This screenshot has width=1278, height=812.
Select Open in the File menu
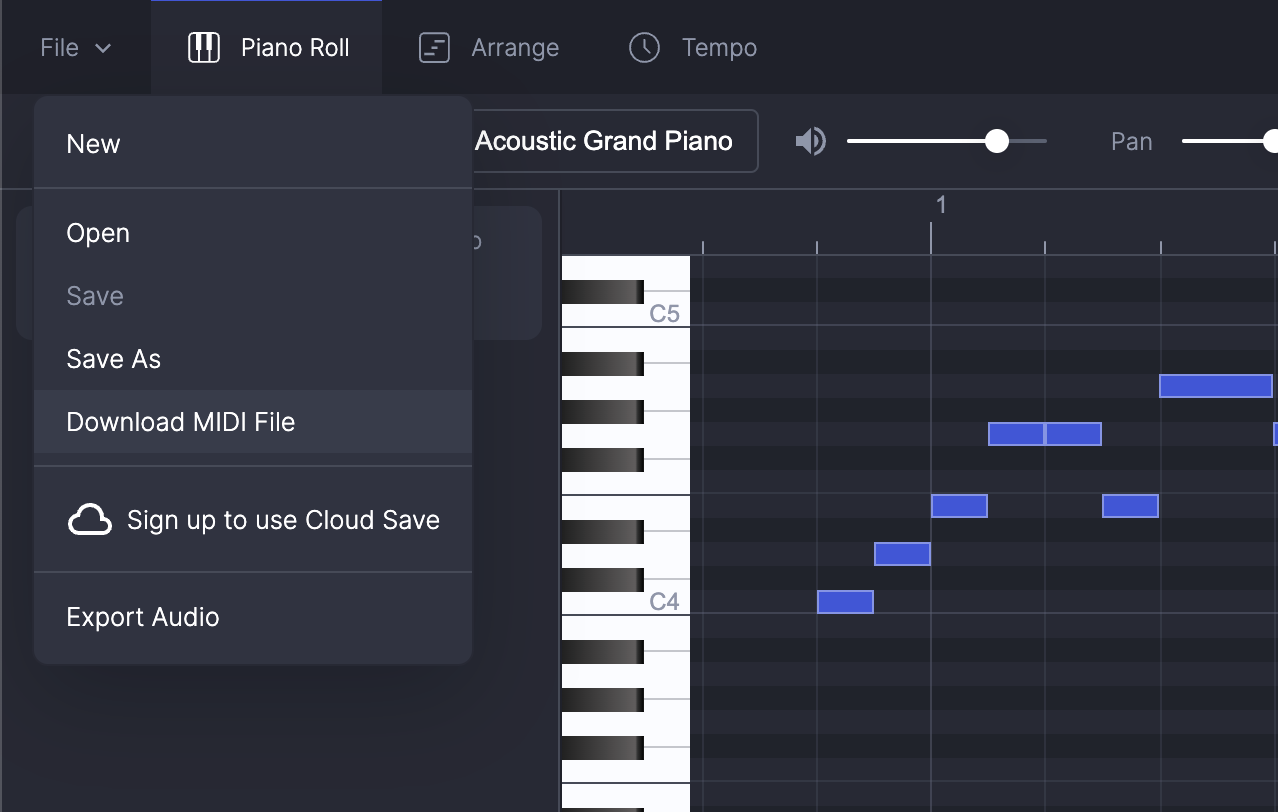pos(98,233)
